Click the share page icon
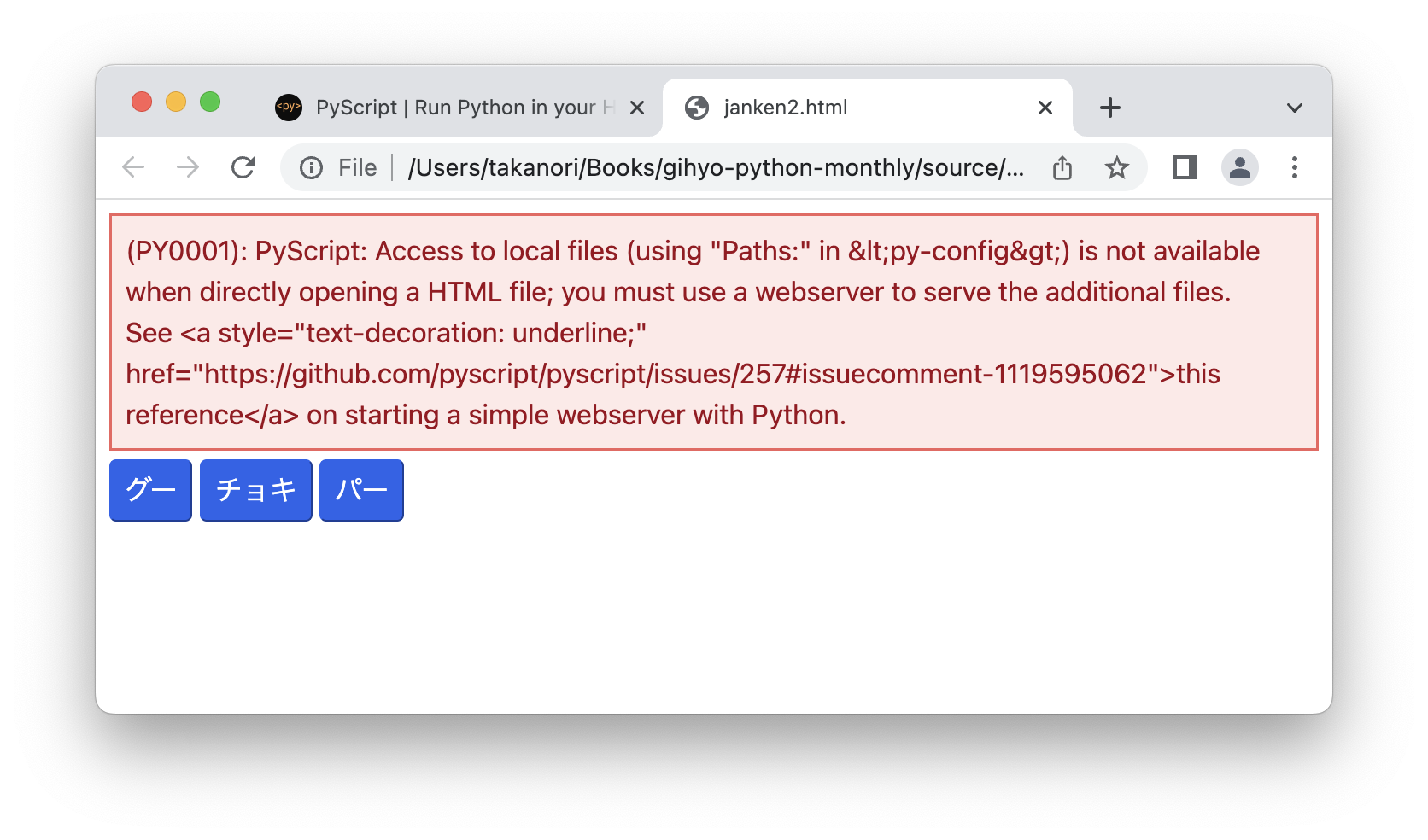1428x840 pixels. pyautogui.click(x=1062, y=167)
